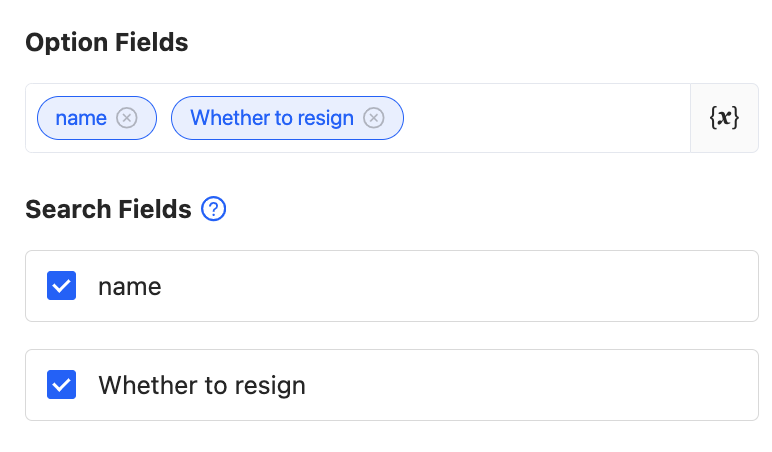Open the question mark hint next to Search Fields
Image resolution: width=772 pixels, height=452 pixels.
tap(214, 209)
